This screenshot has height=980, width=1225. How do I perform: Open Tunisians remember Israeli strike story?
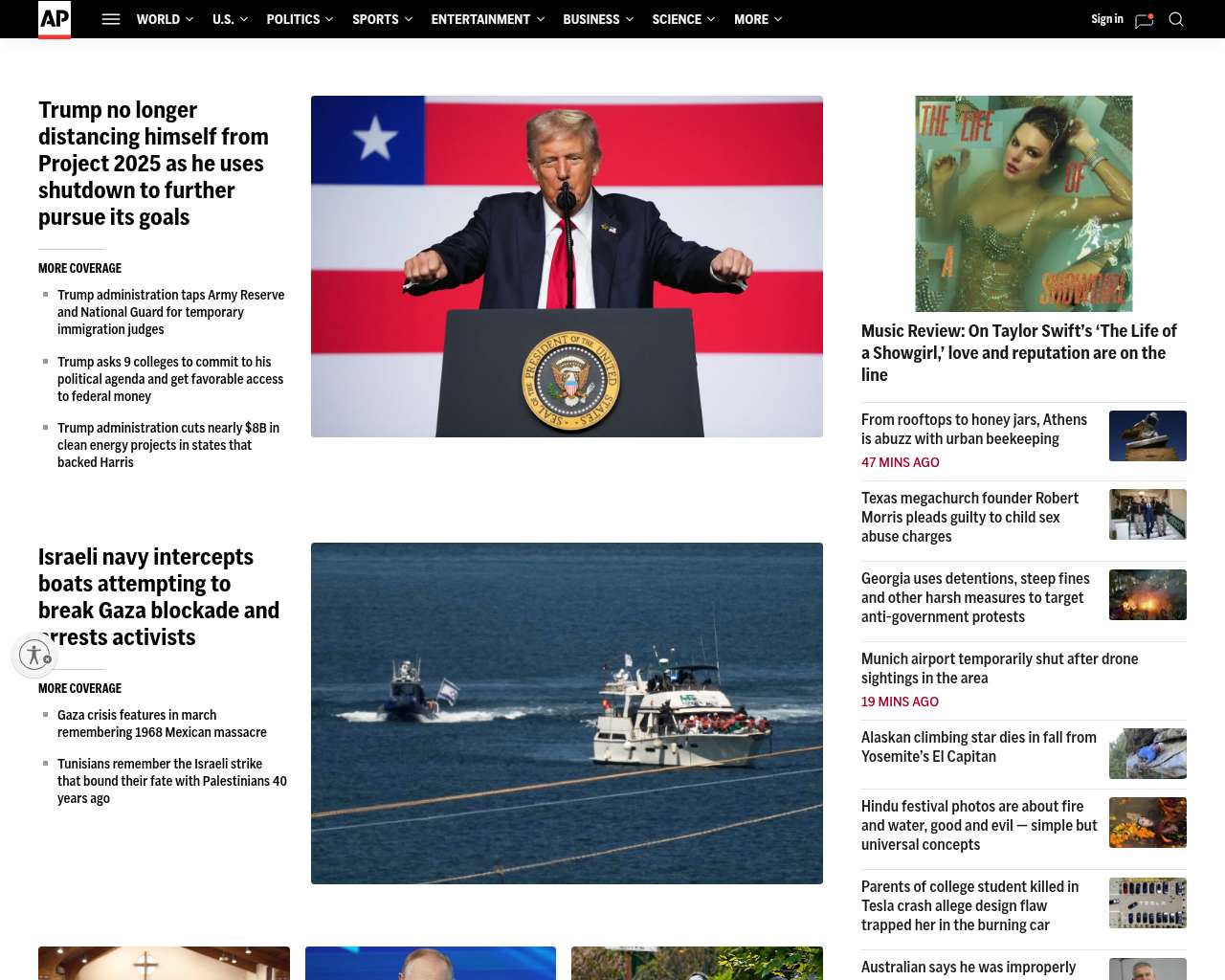coord(172,781)
